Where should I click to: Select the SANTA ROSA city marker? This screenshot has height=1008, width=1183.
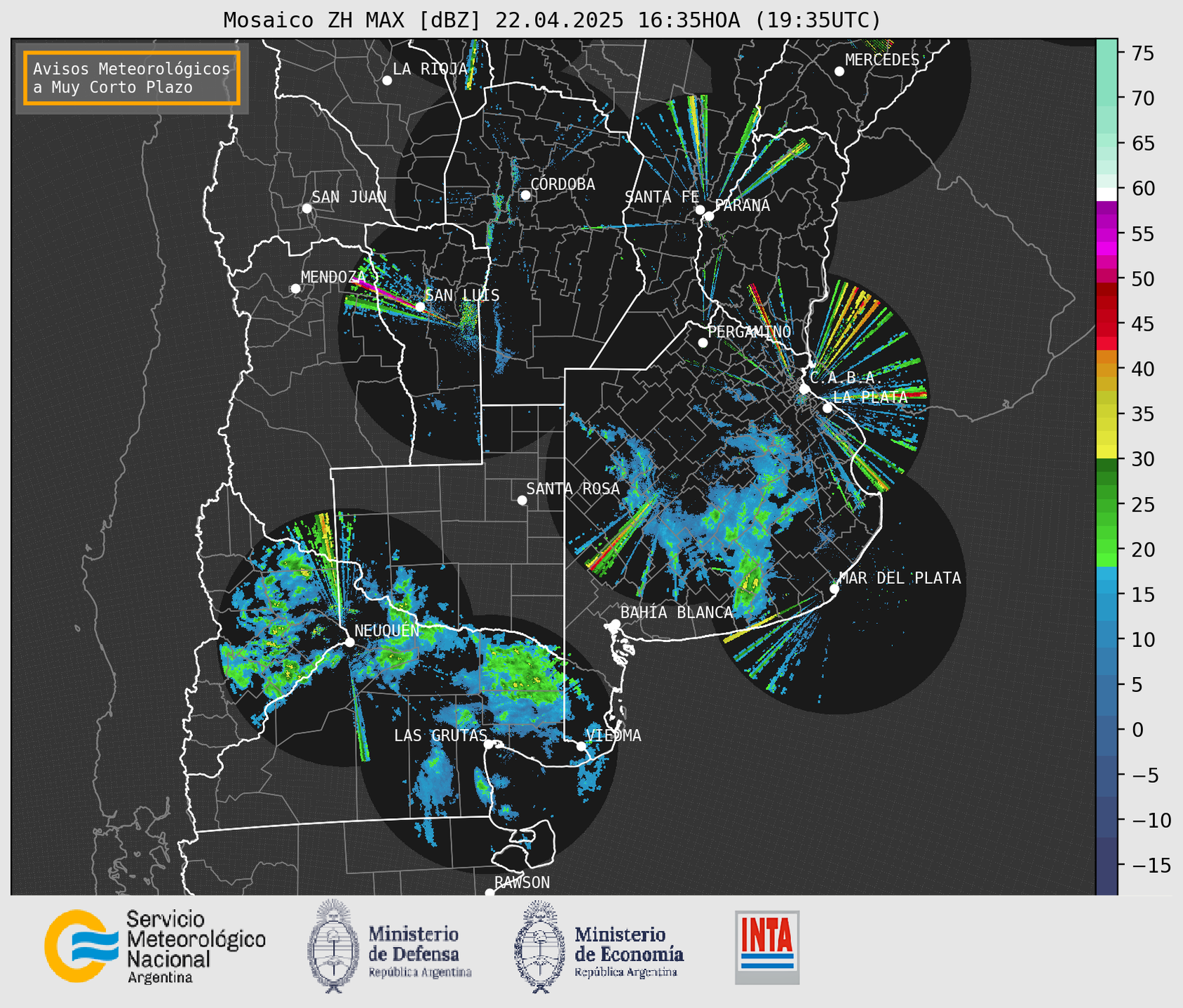(x=522, y=500)
